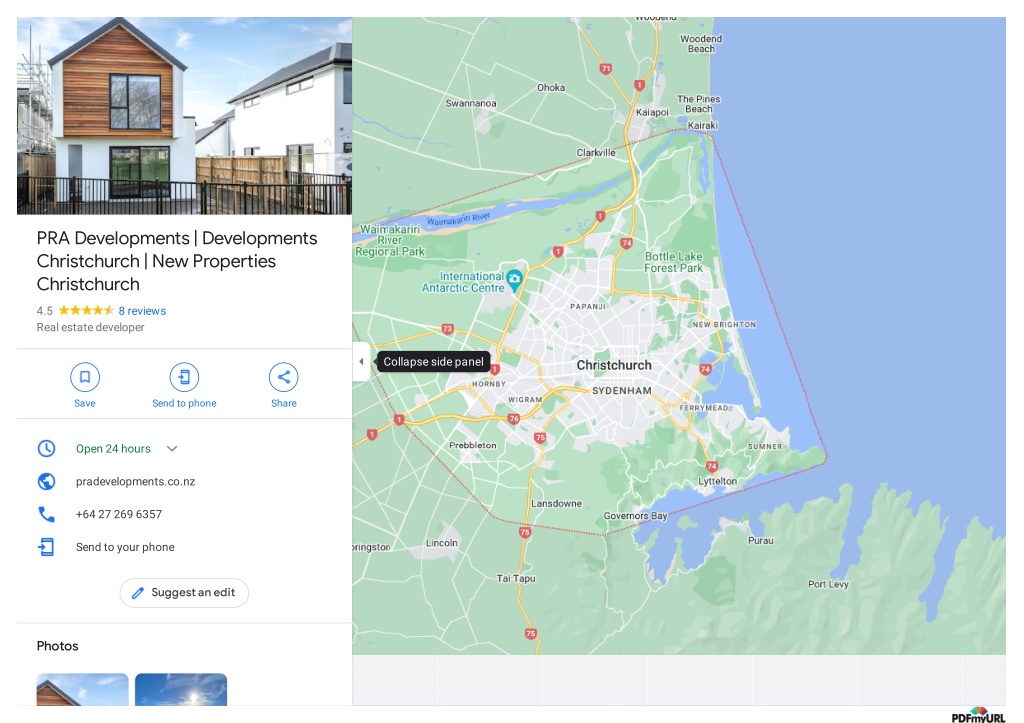This screenshot has height=723, width=1024.
Task: Click the Real estate developer category text
Action: pyautogui.click(x=90, y=327)
